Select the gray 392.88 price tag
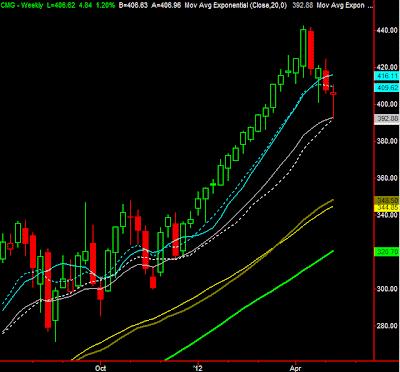 387,118
